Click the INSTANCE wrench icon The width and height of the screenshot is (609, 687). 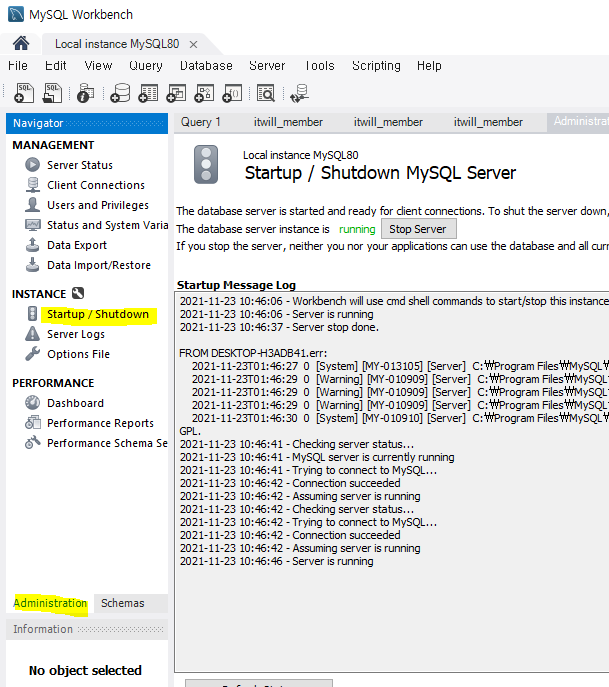point(78,293)
